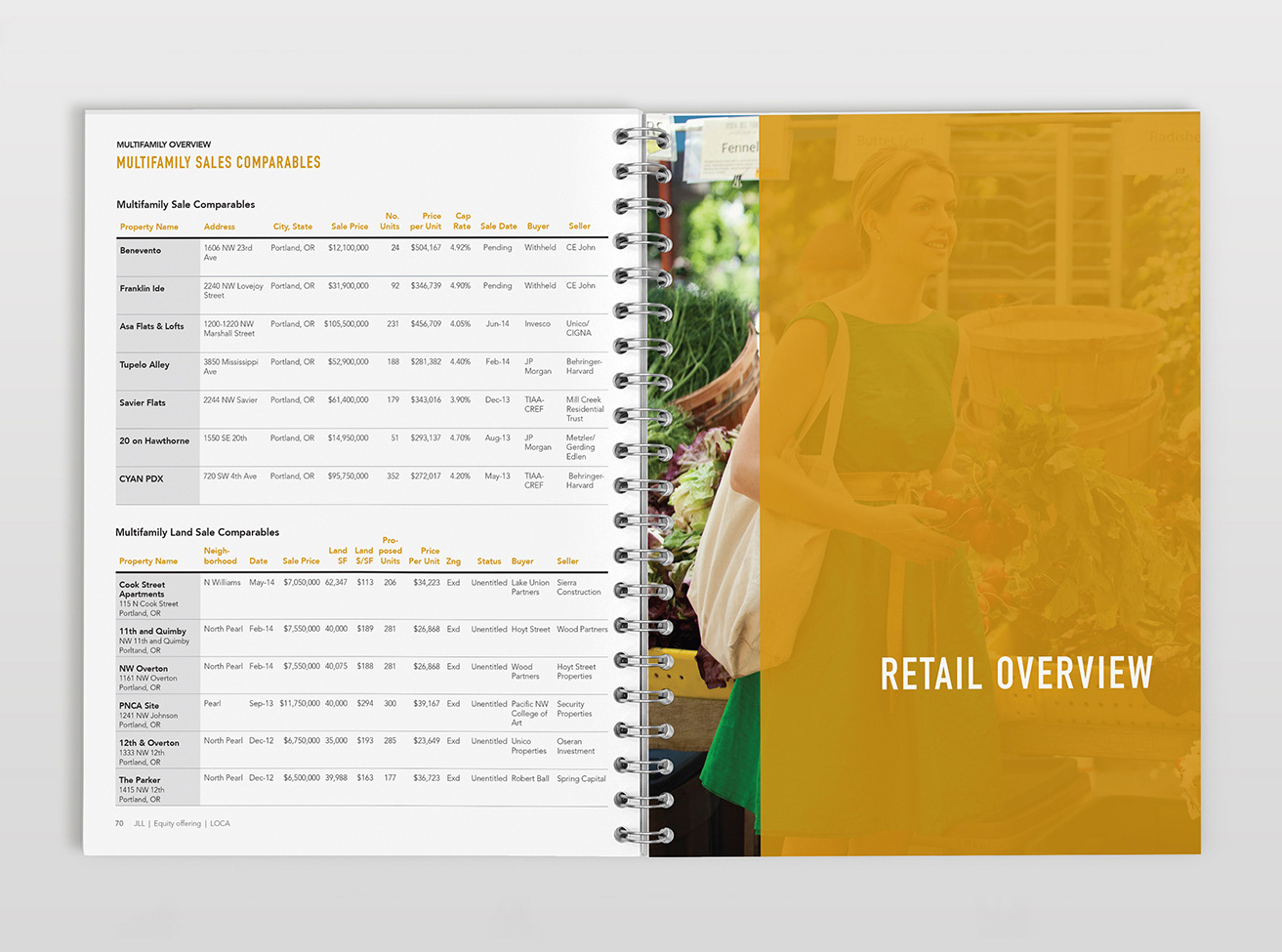Click the 'MULTIFAMILY SALES COMPARABLES' page heading
Viewport: 1282px width, 952px height.
(219, 163)
